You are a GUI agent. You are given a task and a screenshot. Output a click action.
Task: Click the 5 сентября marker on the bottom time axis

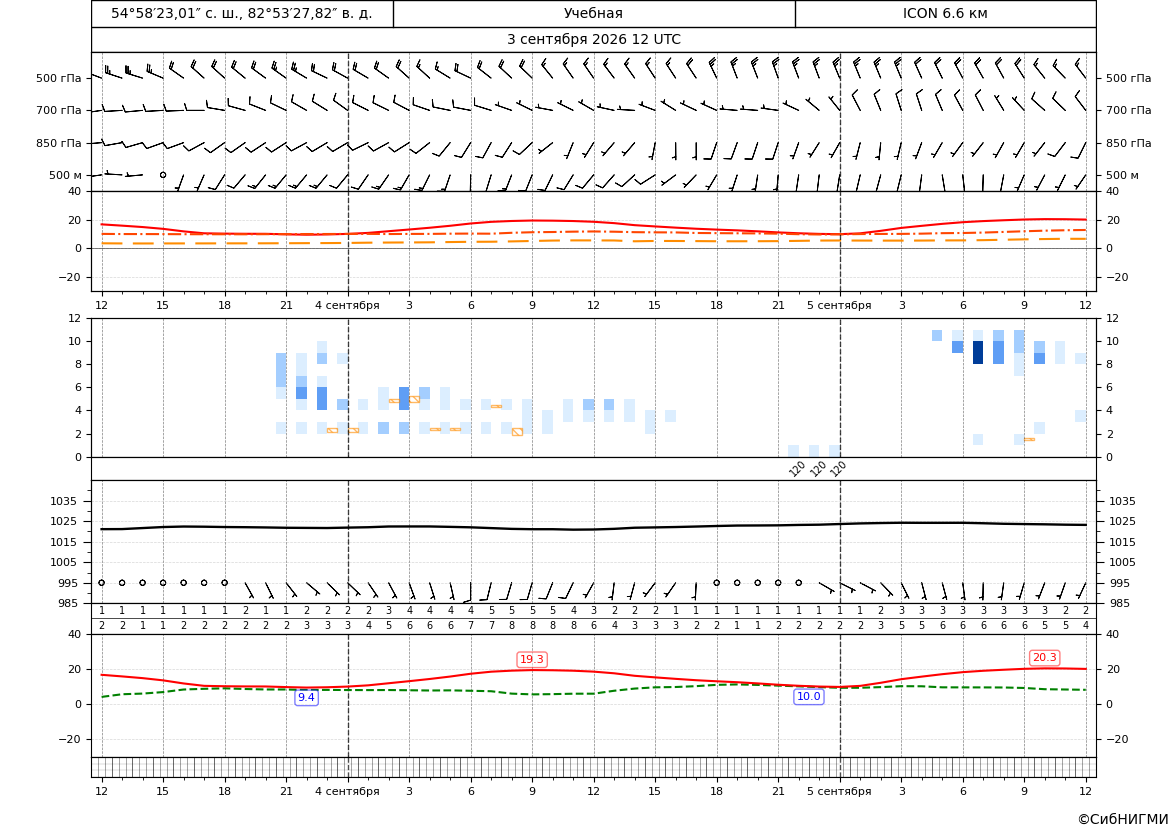[x=839, y=791]
